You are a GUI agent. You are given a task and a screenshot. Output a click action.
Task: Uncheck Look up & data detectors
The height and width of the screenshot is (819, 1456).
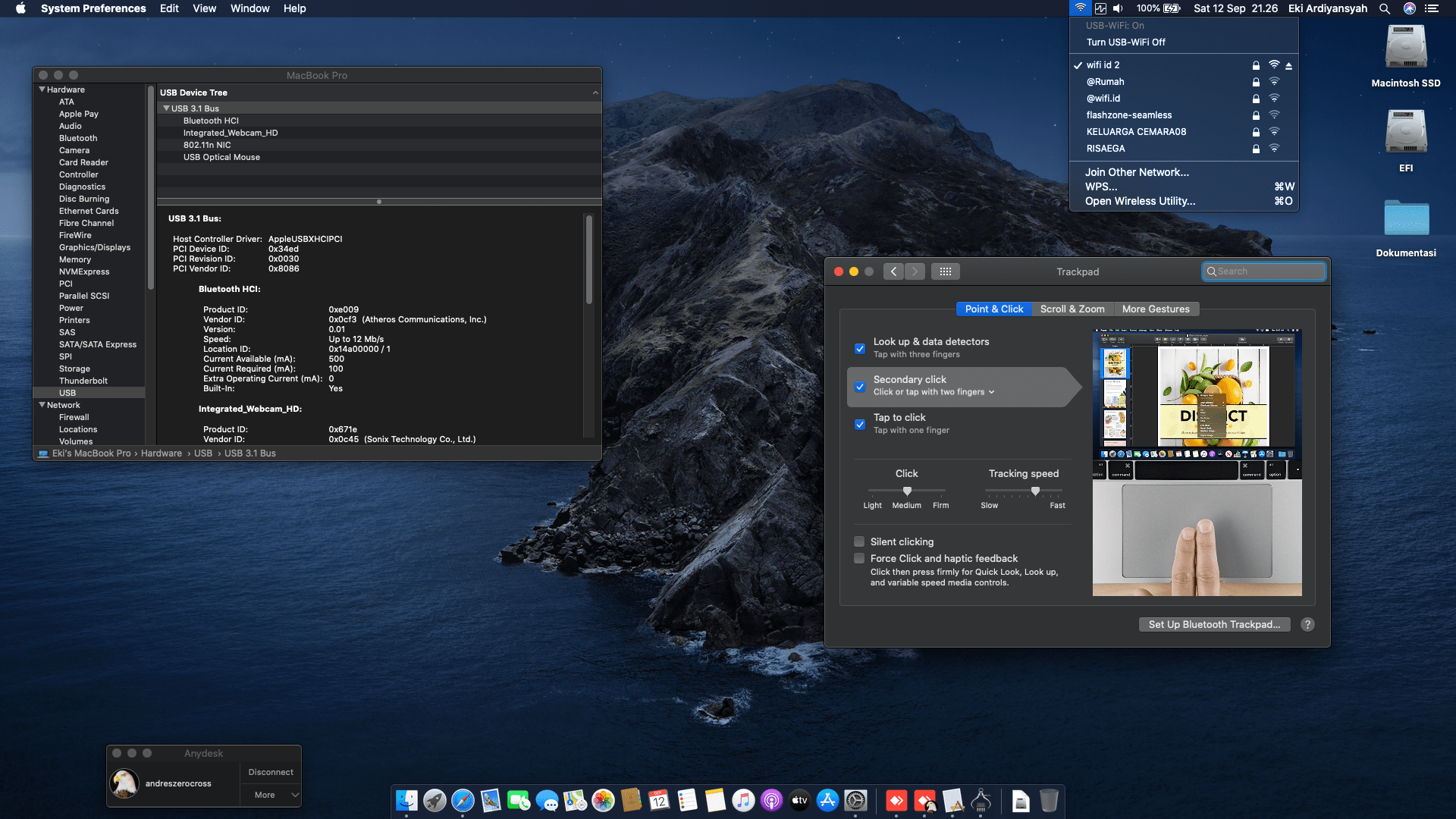point(860,349)
